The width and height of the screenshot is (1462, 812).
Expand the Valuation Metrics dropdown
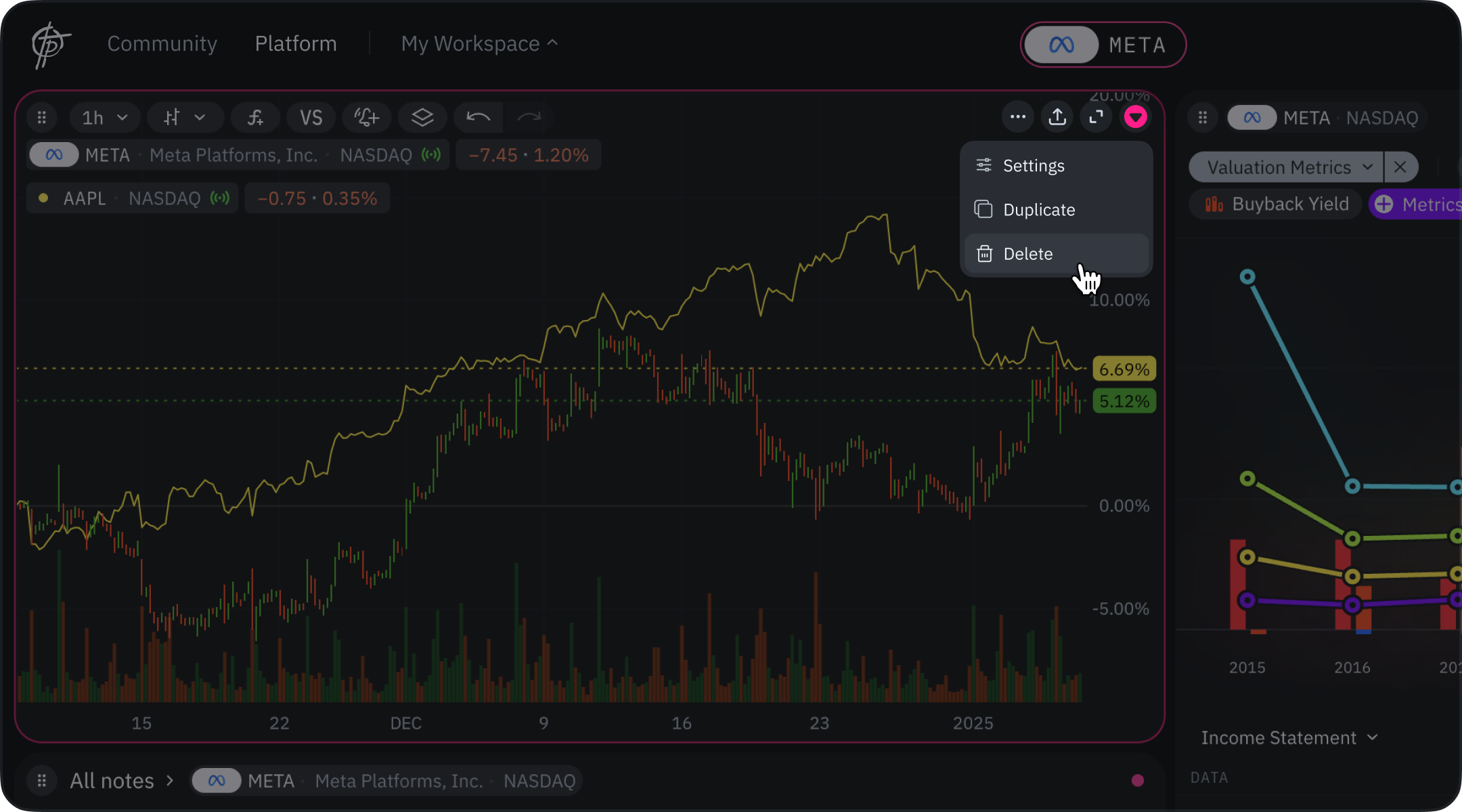pyautogui.click(x=1285, y=167)
